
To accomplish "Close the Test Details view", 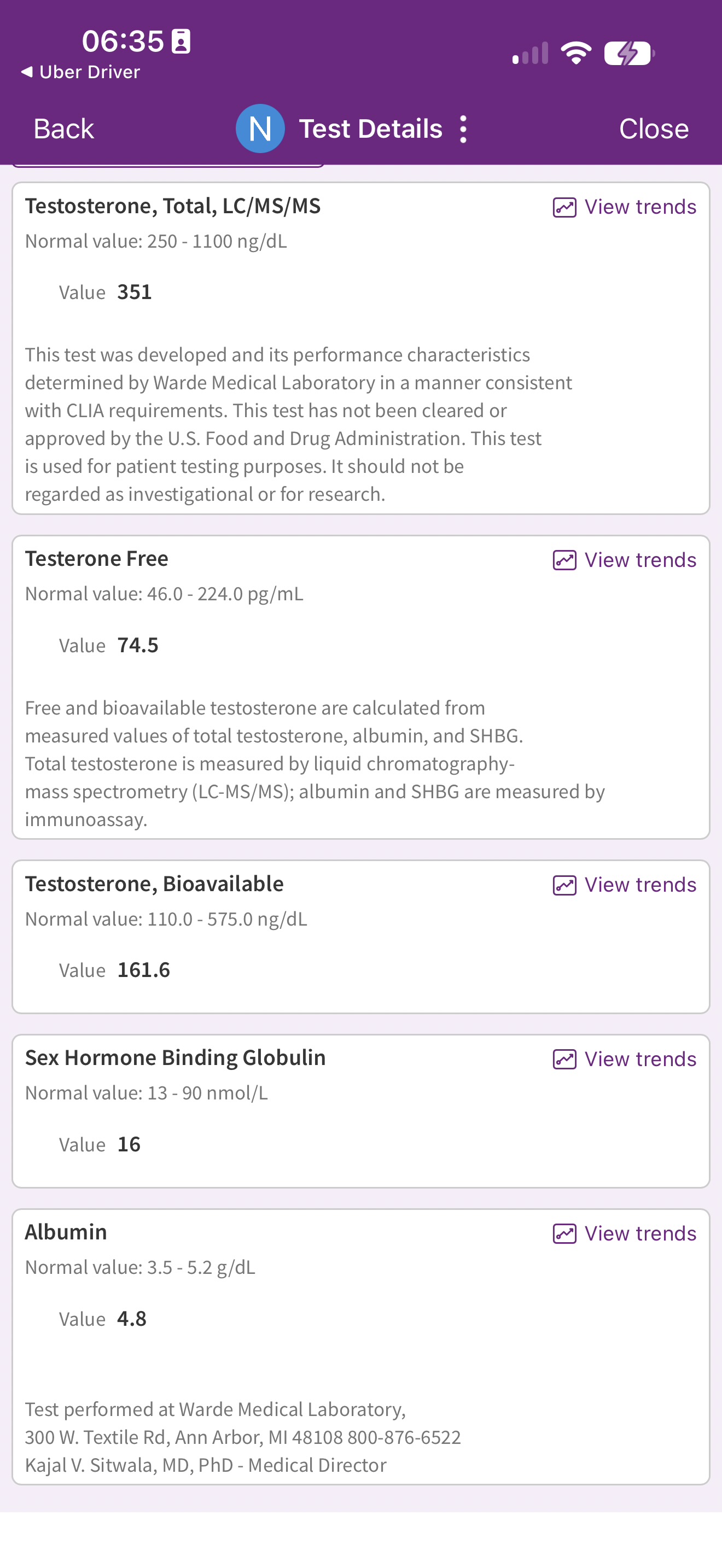I will (x=654, y=129).
